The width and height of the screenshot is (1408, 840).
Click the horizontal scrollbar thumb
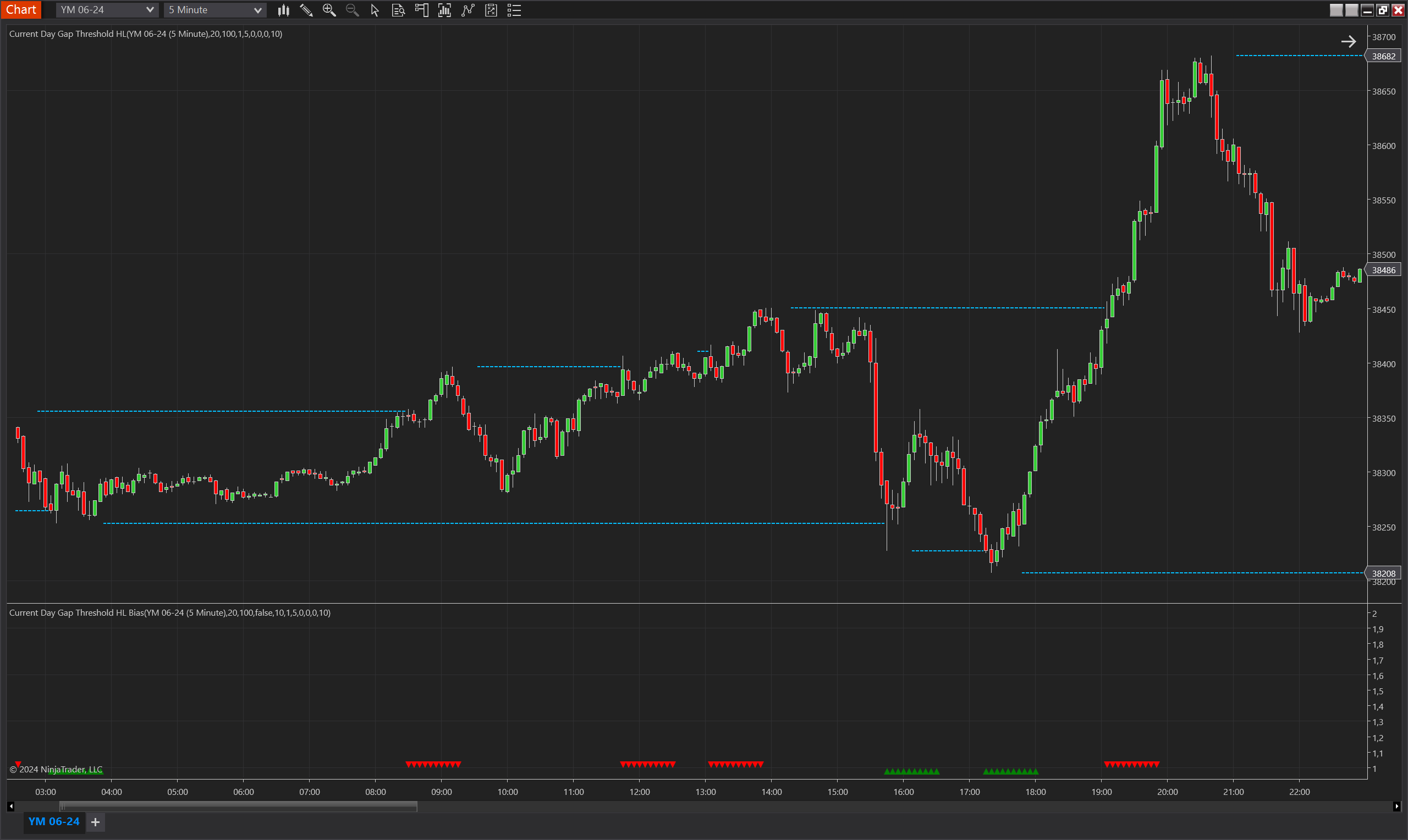[238, 806]
